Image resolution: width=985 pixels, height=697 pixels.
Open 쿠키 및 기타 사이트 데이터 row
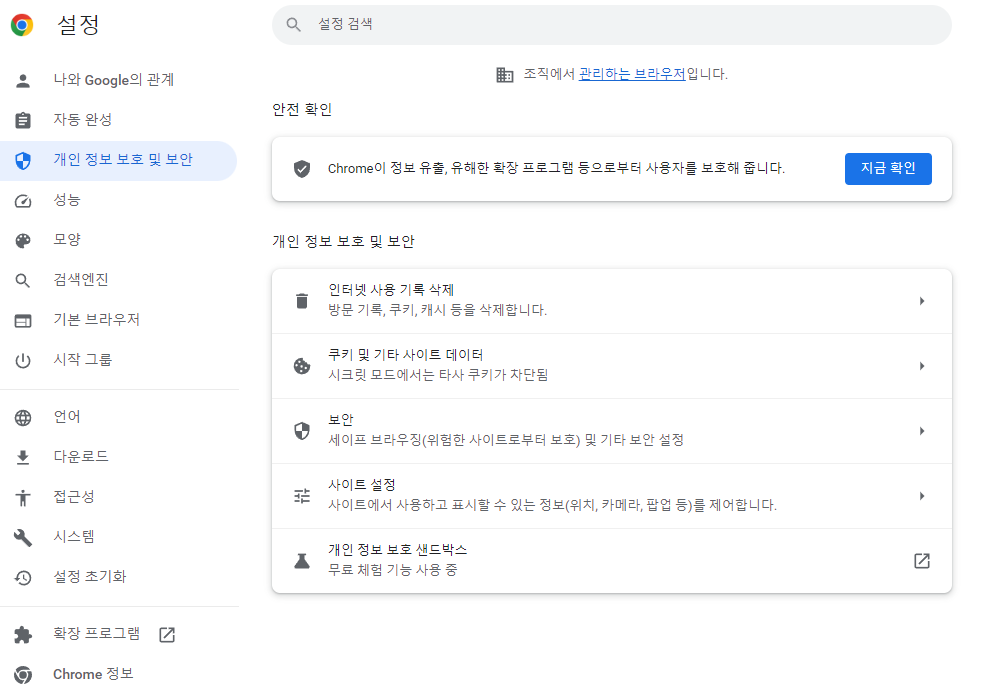(x=612, y=366)
